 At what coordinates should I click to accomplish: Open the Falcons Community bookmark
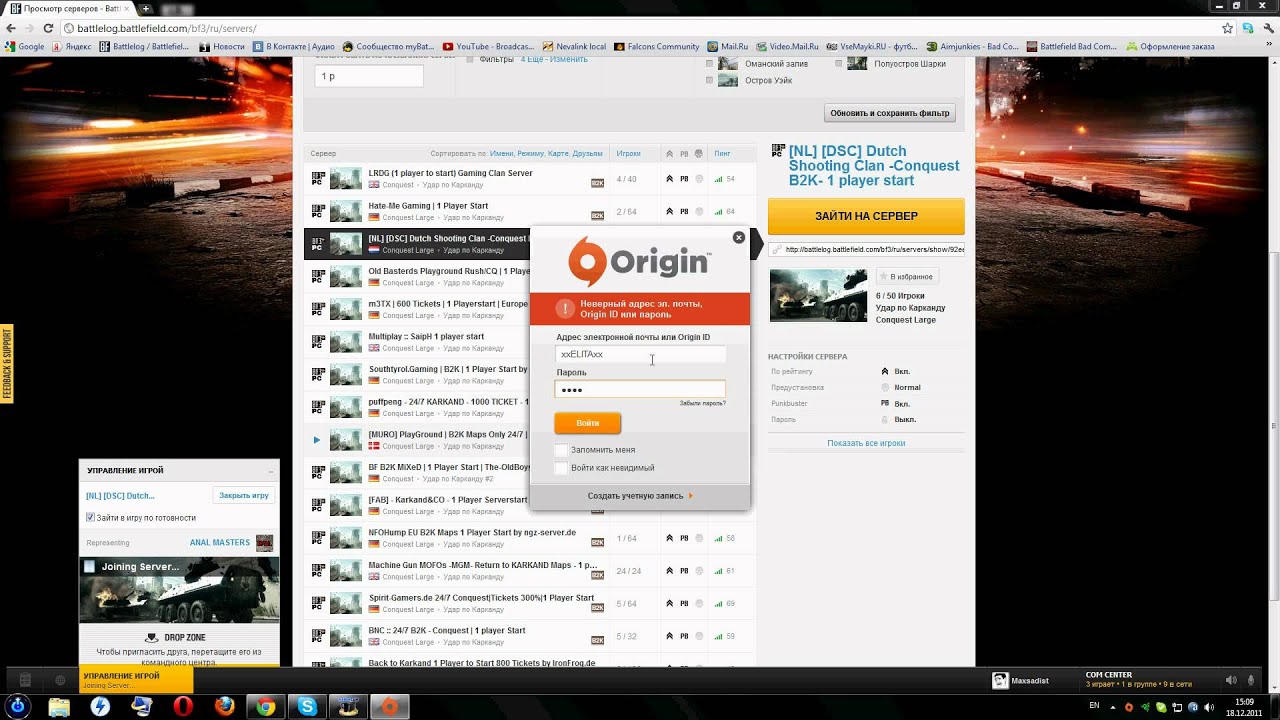pyautogui.click(x=656, y=46)
